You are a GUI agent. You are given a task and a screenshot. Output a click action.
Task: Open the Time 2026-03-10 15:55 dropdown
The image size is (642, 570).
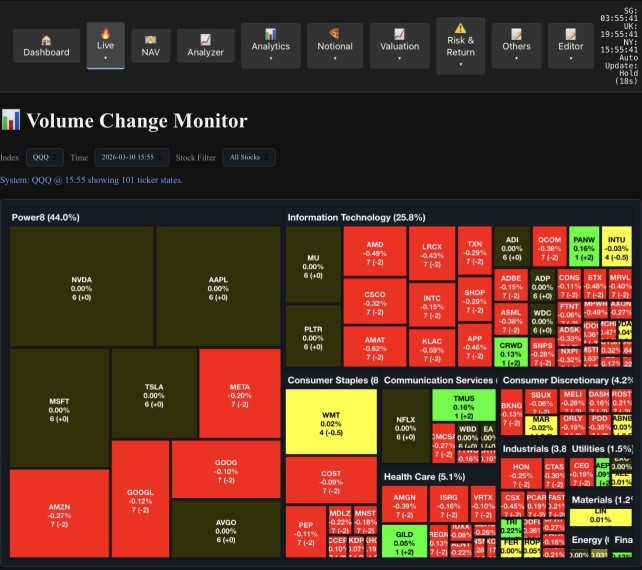click(132, 157)
